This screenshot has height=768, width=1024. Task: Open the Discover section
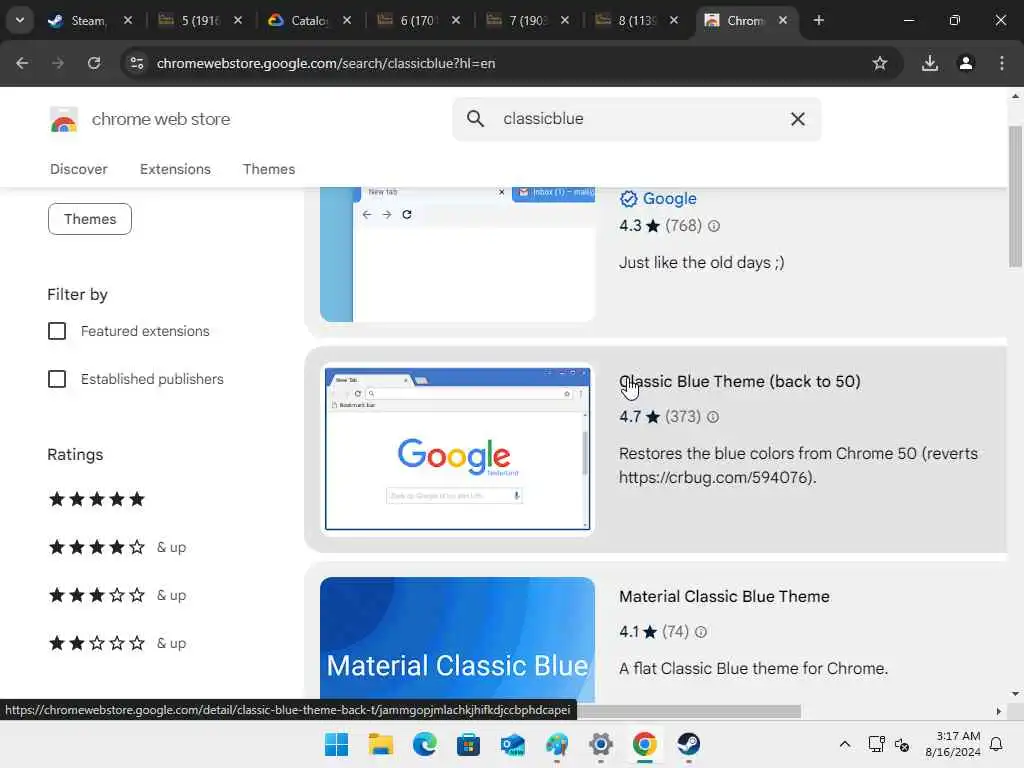tap(78, 169)
